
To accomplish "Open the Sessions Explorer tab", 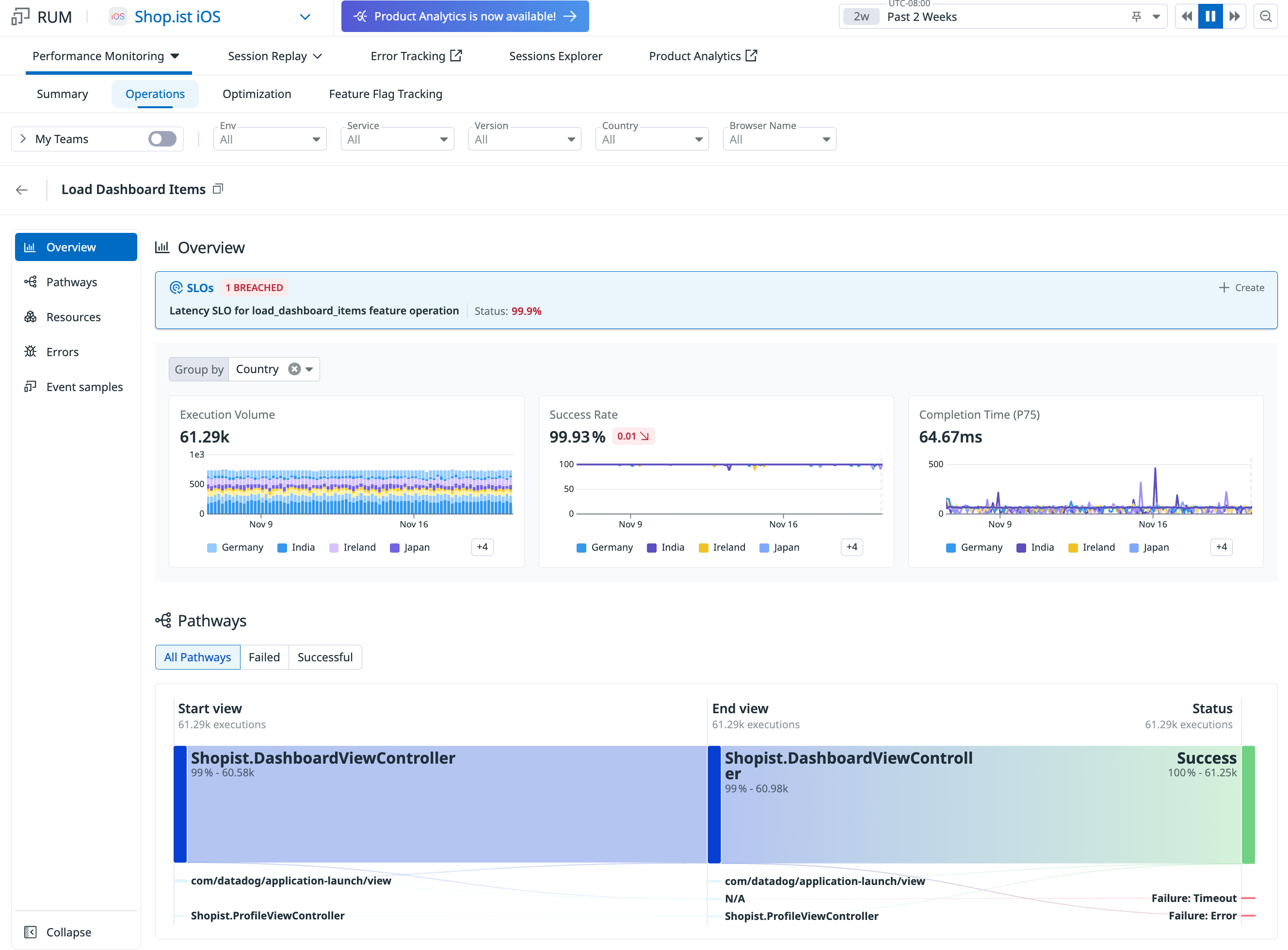I will tap(555, 56).
